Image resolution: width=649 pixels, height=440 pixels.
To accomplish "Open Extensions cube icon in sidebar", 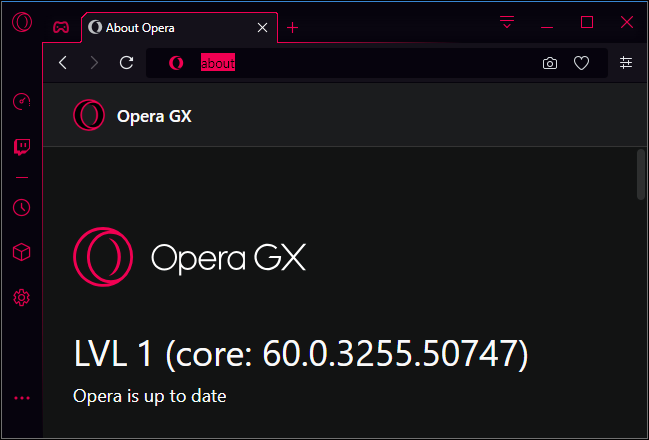I will [21, 253].
